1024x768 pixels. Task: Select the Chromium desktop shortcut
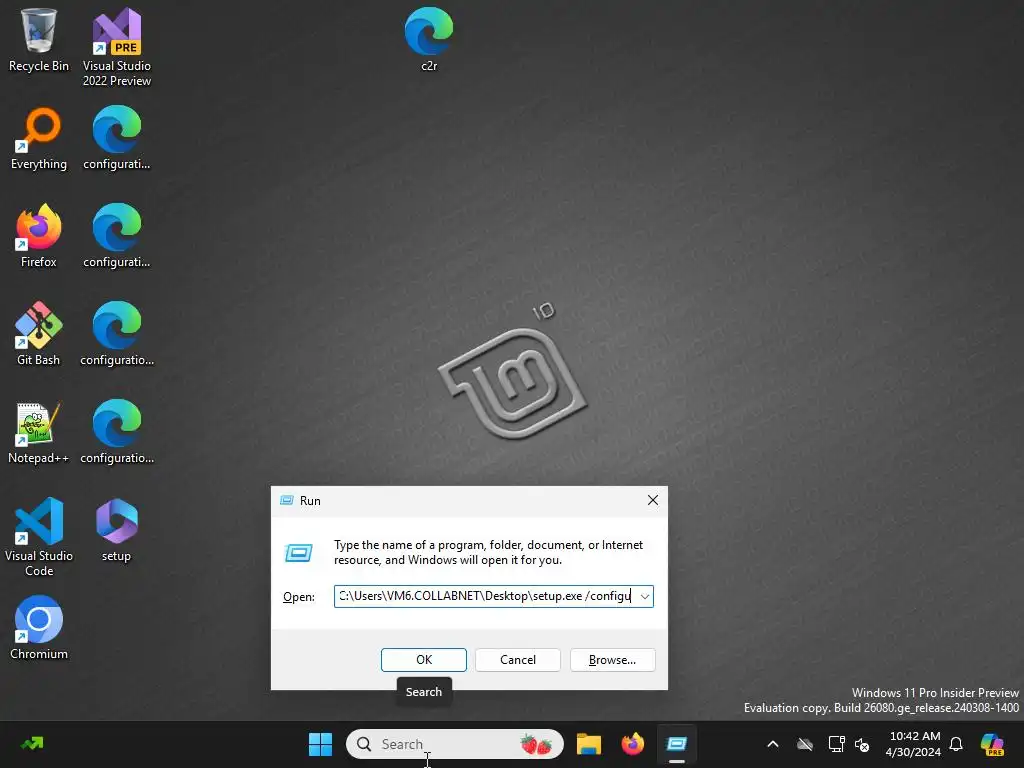39,628
